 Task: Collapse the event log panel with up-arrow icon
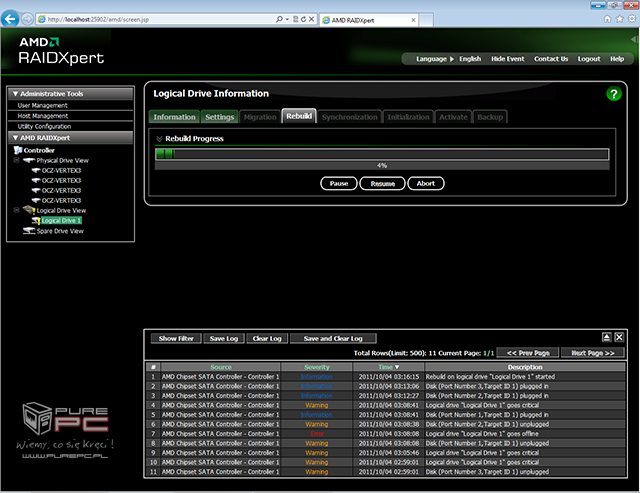[607, 337]
